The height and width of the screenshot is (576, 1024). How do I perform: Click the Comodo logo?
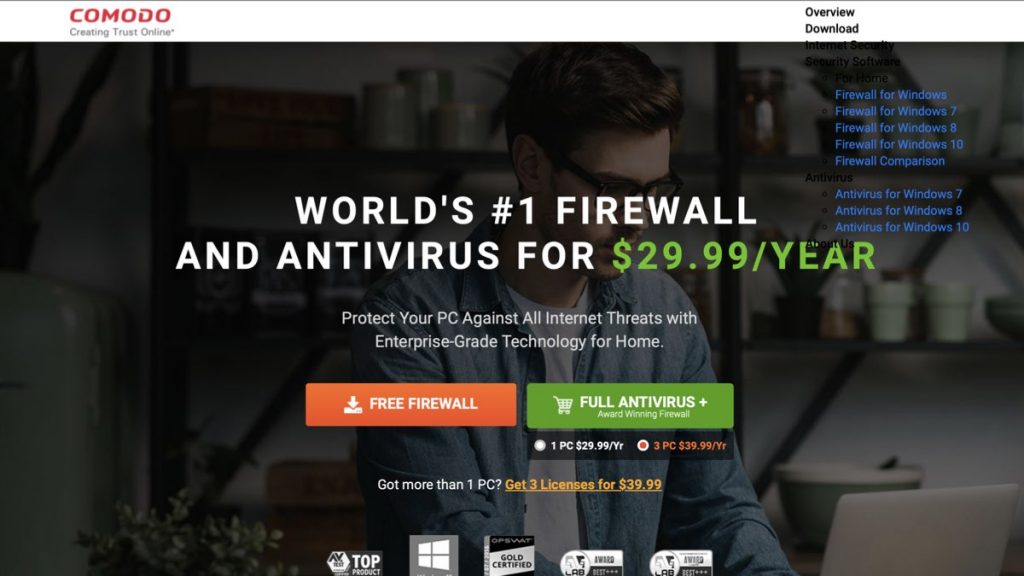pyautogui.click(x=121, y=22)
